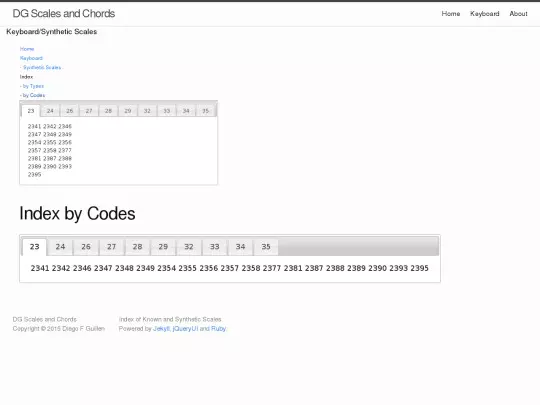Open About in the top navigation bar

[x=518, y=14]
